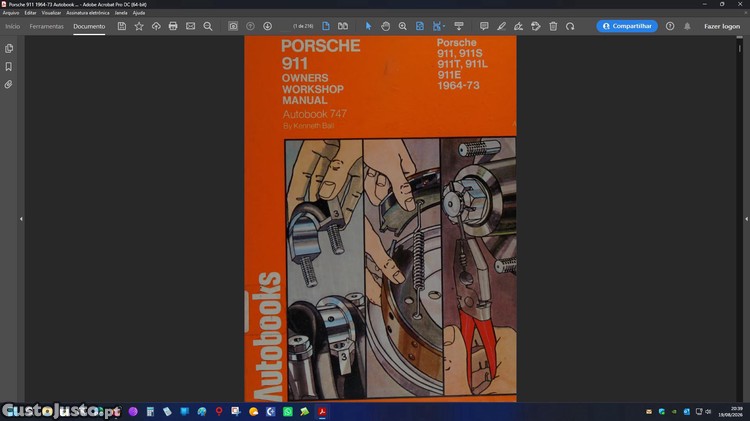Viewport: 750px width, 421px height.
Task: Select two-page view icon
Action: click(343, 26)
